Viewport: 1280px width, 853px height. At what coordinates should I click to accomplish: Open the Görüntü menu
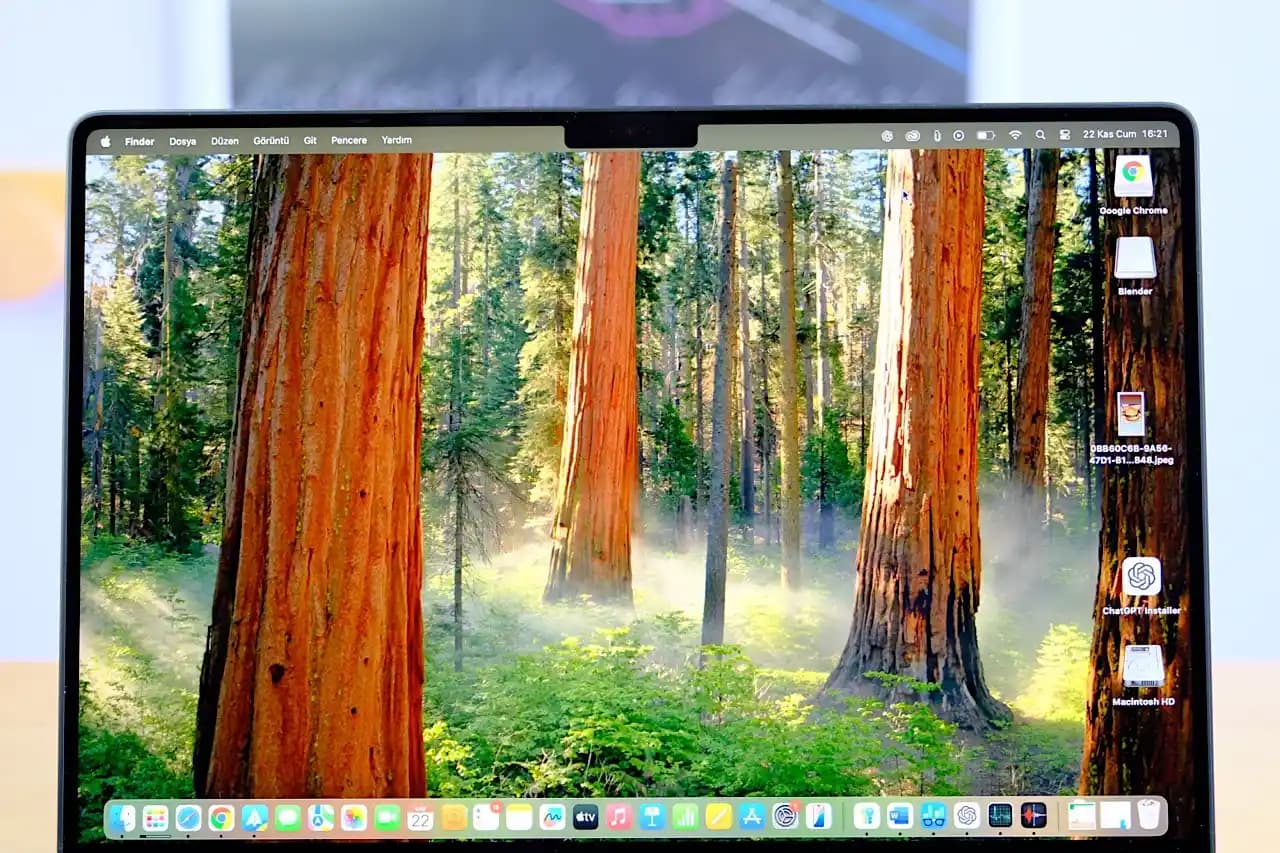[x=271, y=141]
